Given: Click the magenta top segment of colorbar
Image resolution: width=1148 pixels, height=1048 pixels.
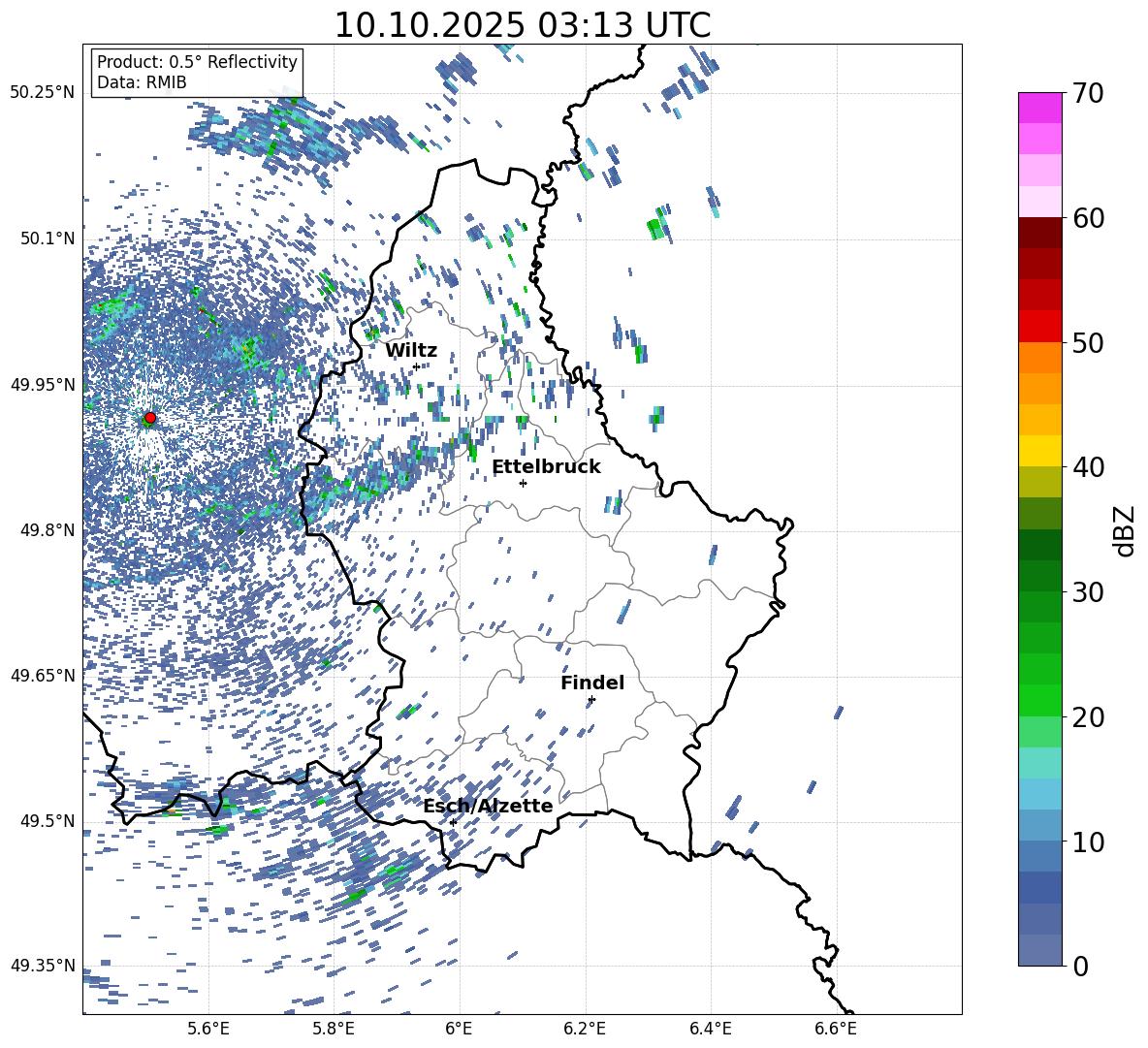Looking at the screenshot, I should pyautogui.click(x=1040, y=108).
